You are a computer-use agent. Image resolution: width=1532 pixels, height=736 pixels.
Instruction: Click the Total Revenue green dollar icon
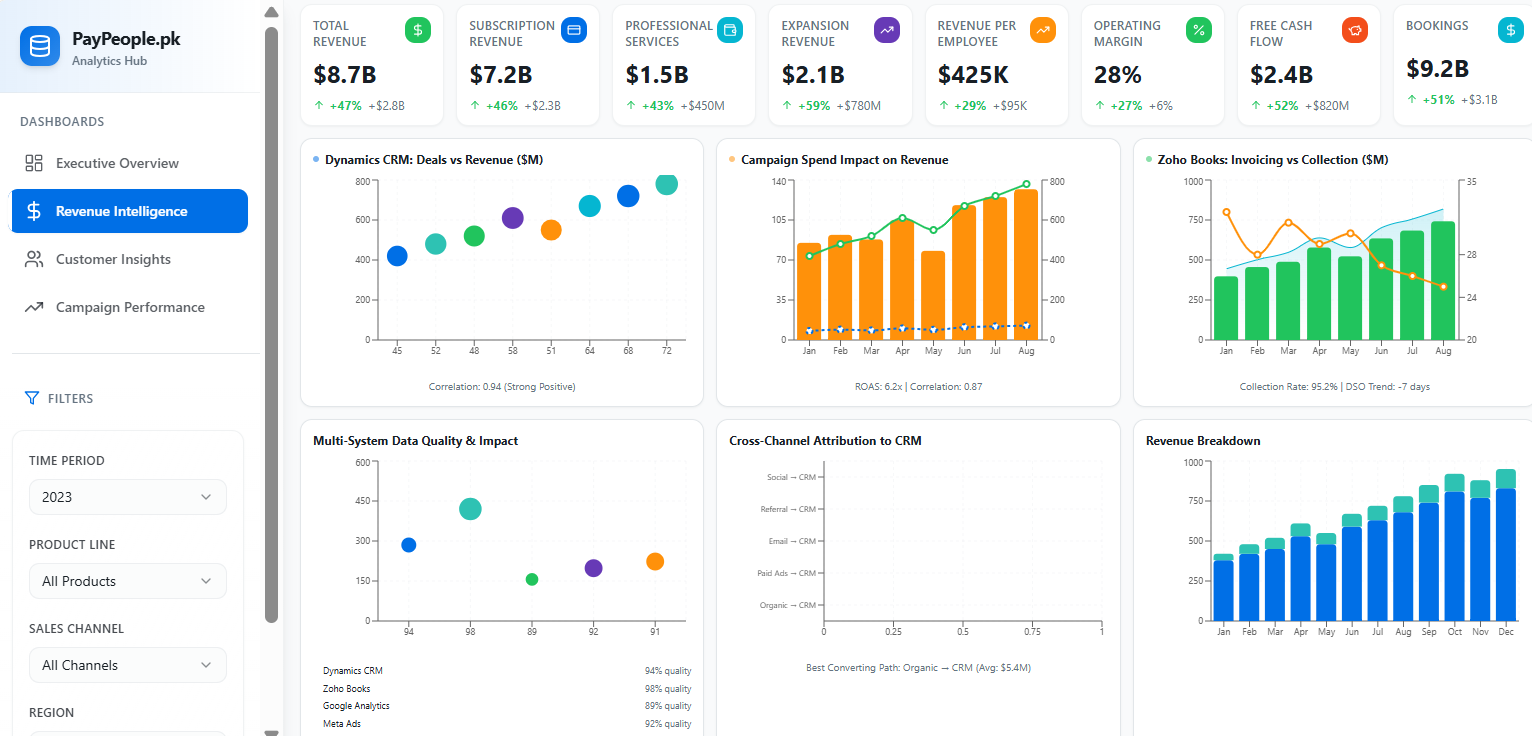pos(418,30)
